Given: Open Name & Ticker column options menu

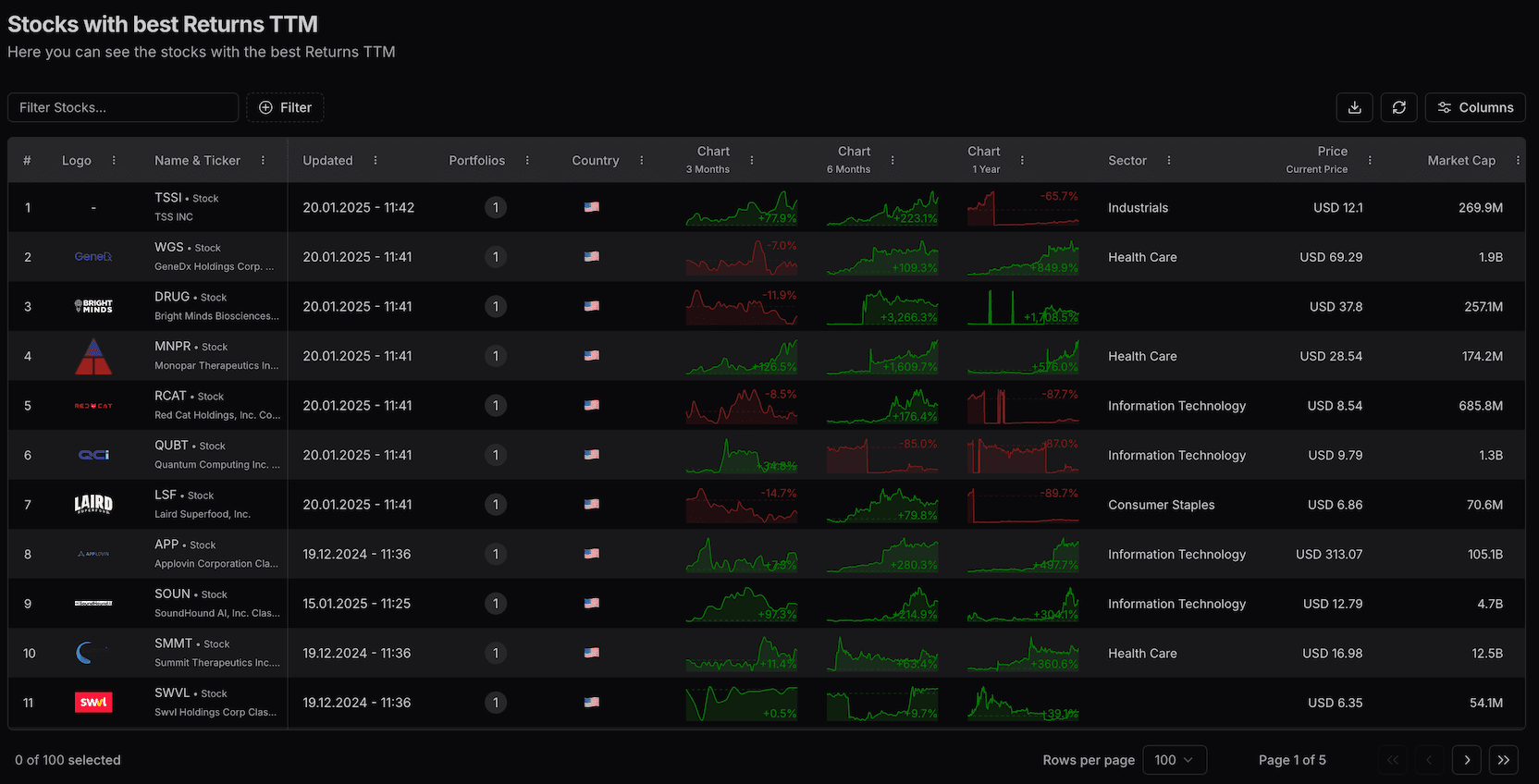Looking at the screenshot, I should coord(264,160).
